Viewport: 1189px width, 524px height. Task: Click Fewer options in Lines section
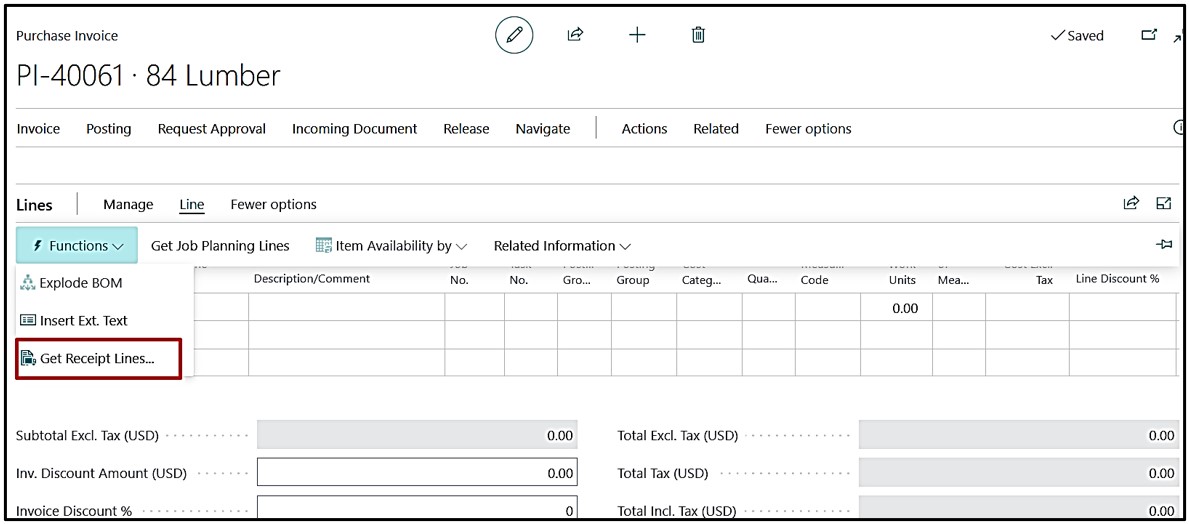[x=273, y=205]
